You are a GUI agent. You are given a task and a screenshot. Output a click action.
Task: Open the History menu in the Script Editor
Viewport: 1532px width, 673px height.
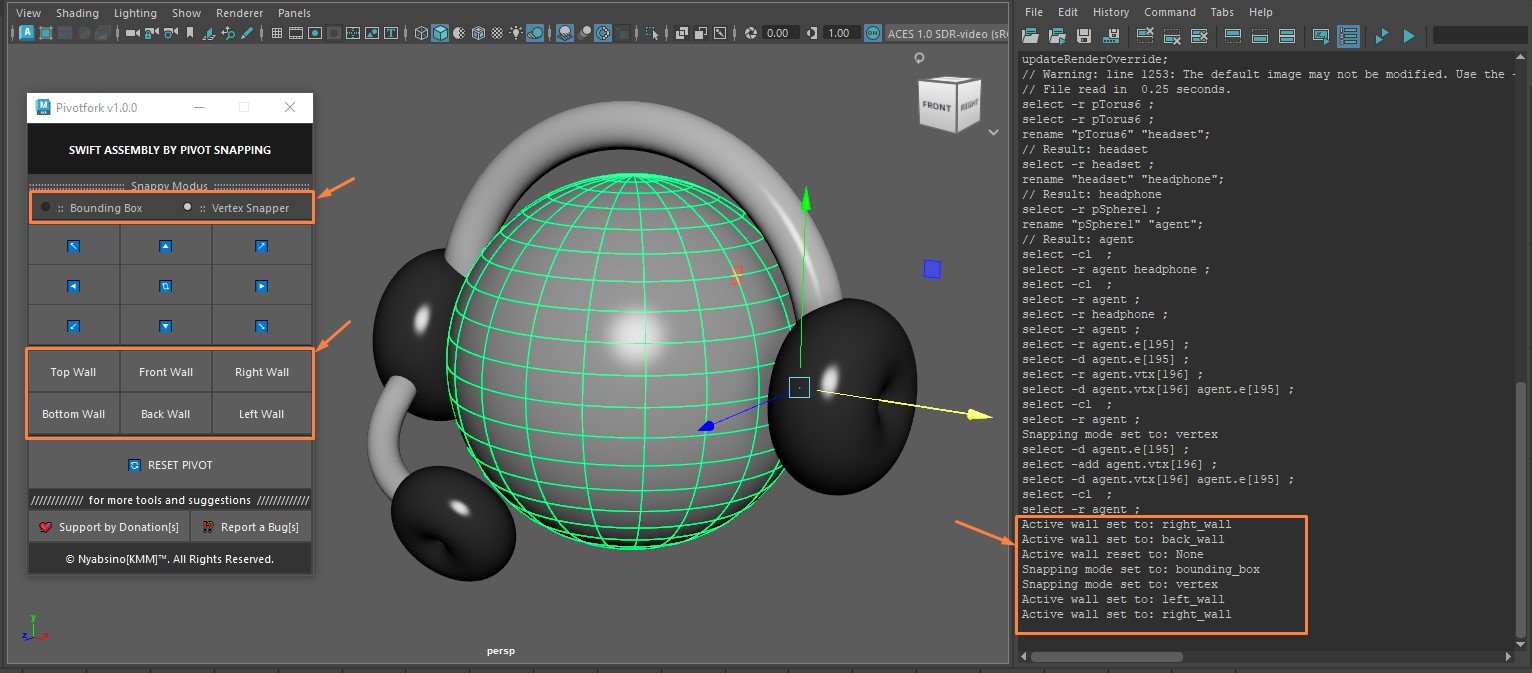click(1111, 12)
